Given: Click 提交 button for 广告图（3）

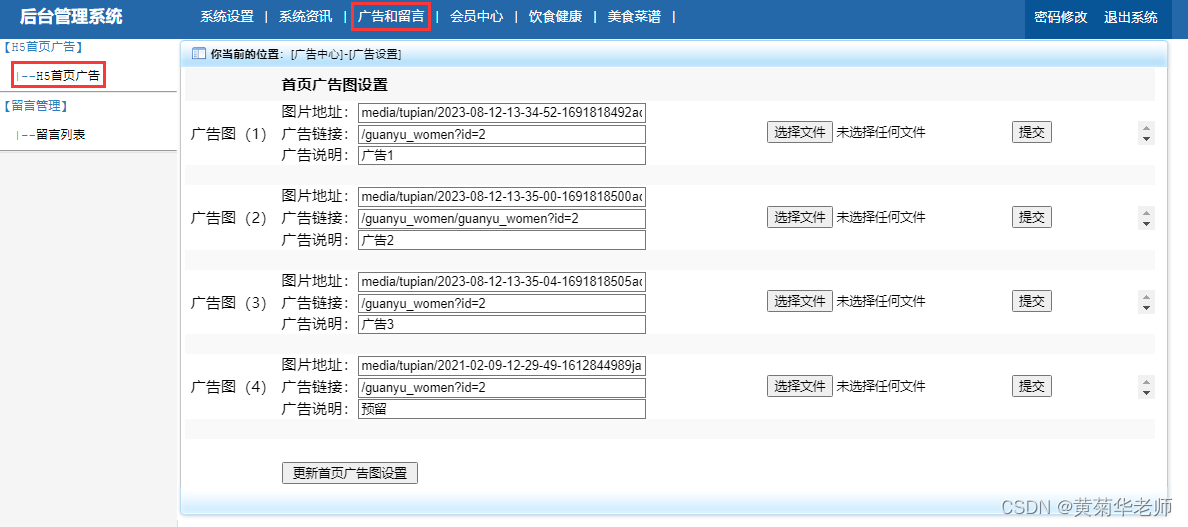Looking at the screenshot, I should tap(1032, 301).
